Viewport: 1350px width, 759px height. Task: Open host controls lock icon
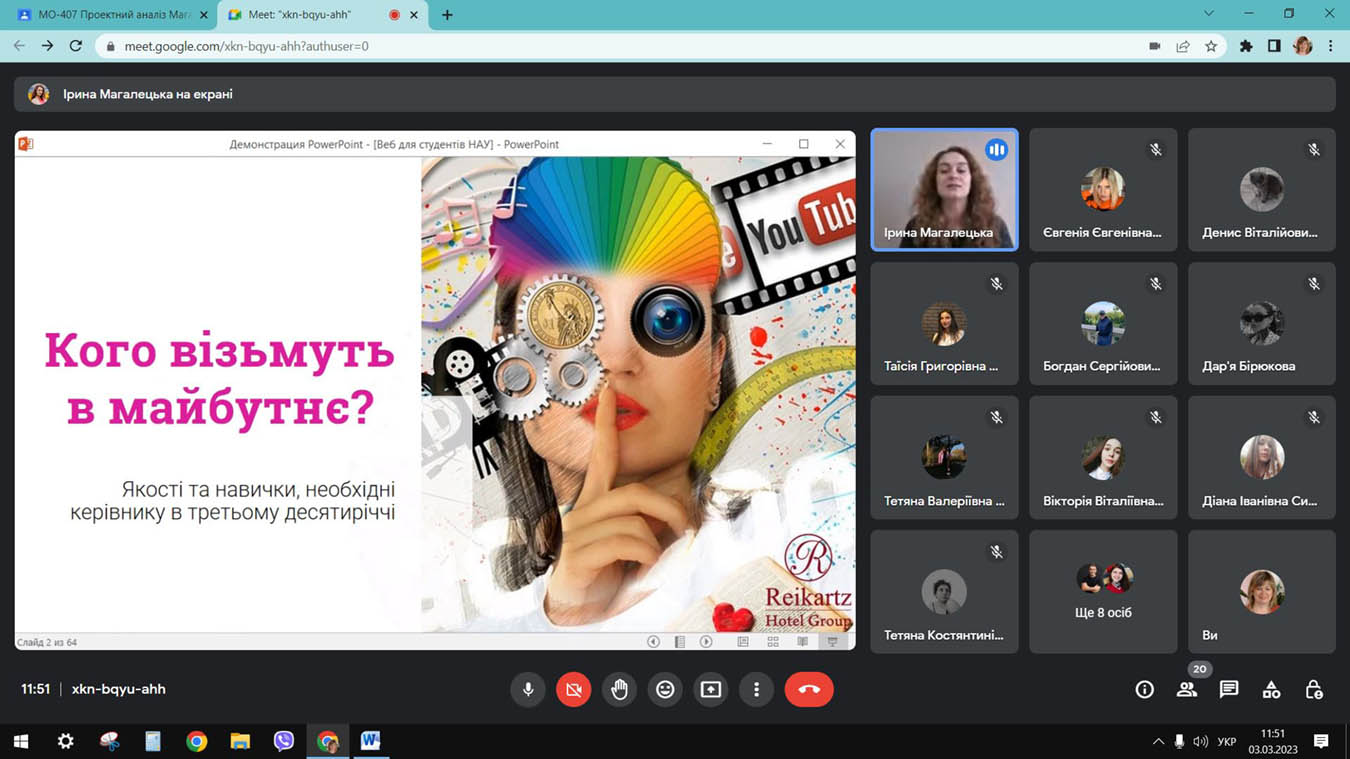pyautogui.click(x=1314, y=689)
